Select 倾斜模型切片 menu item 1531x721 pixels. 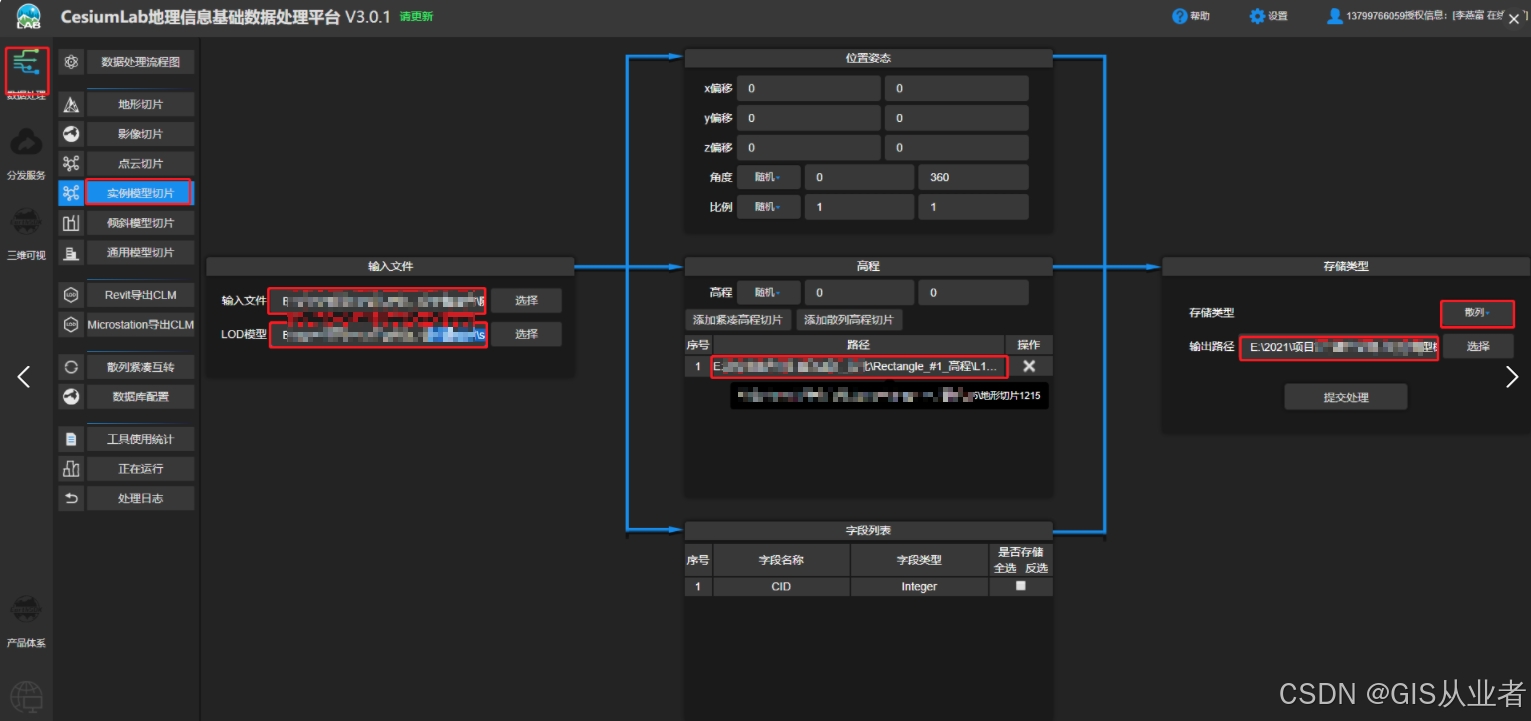[141, 222]
